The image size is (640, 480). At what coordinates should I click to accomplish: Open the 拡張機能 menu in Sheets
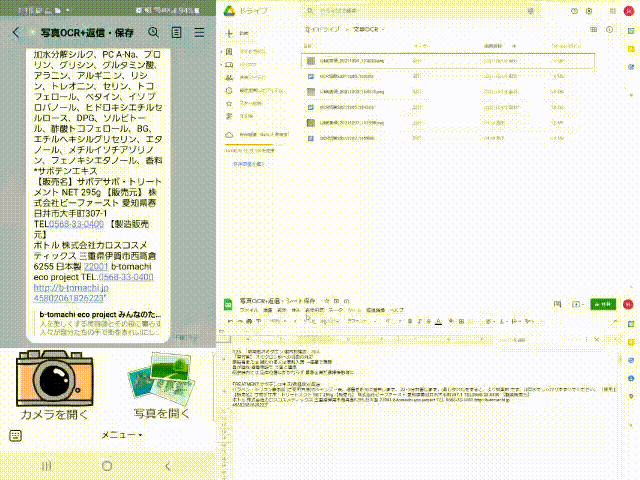tap(376, 310)
